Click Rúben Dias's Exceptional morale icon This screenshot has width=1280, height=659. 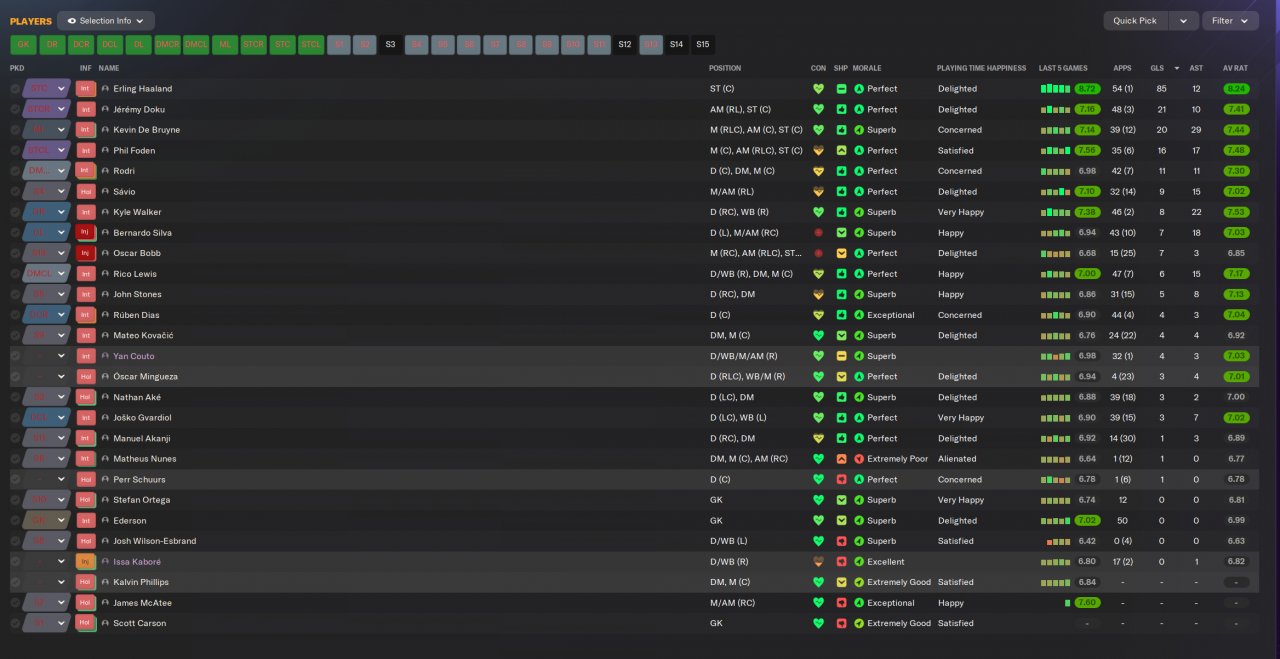(x=859, y=315)
